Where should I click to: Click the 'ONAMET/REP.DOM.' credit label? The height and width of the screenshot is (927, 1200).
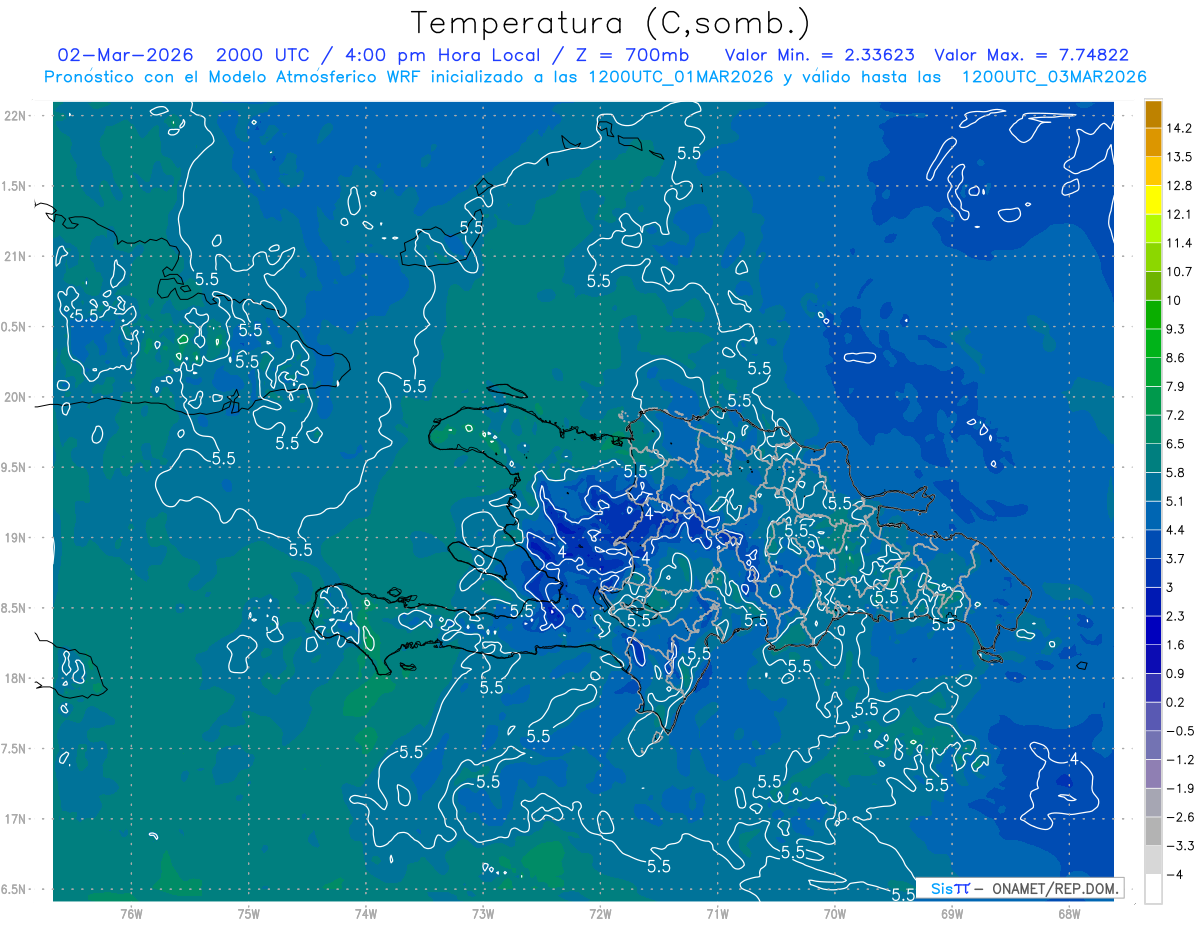[x=1054, y=888]
